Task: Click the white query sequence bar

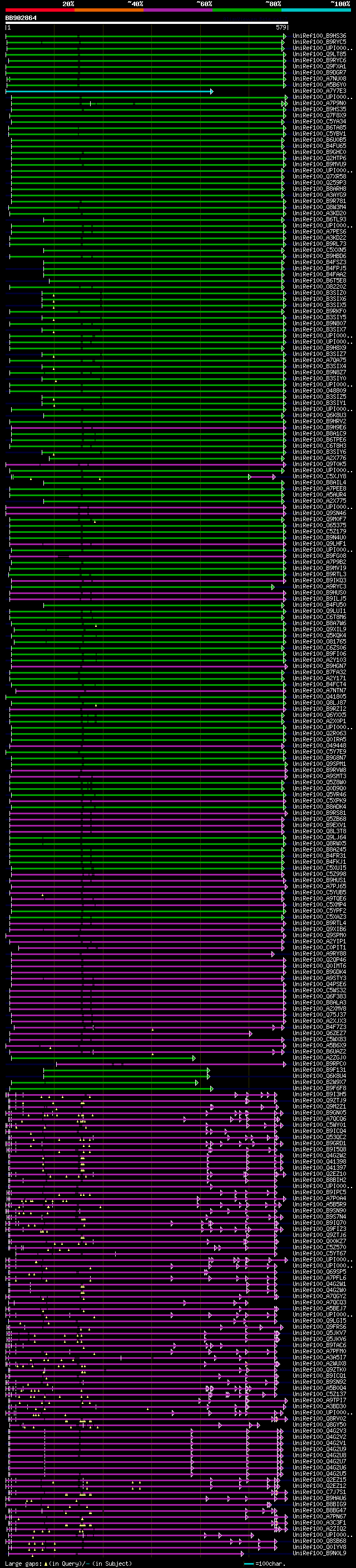Action: pyautogui.click(x=147, y=22)
